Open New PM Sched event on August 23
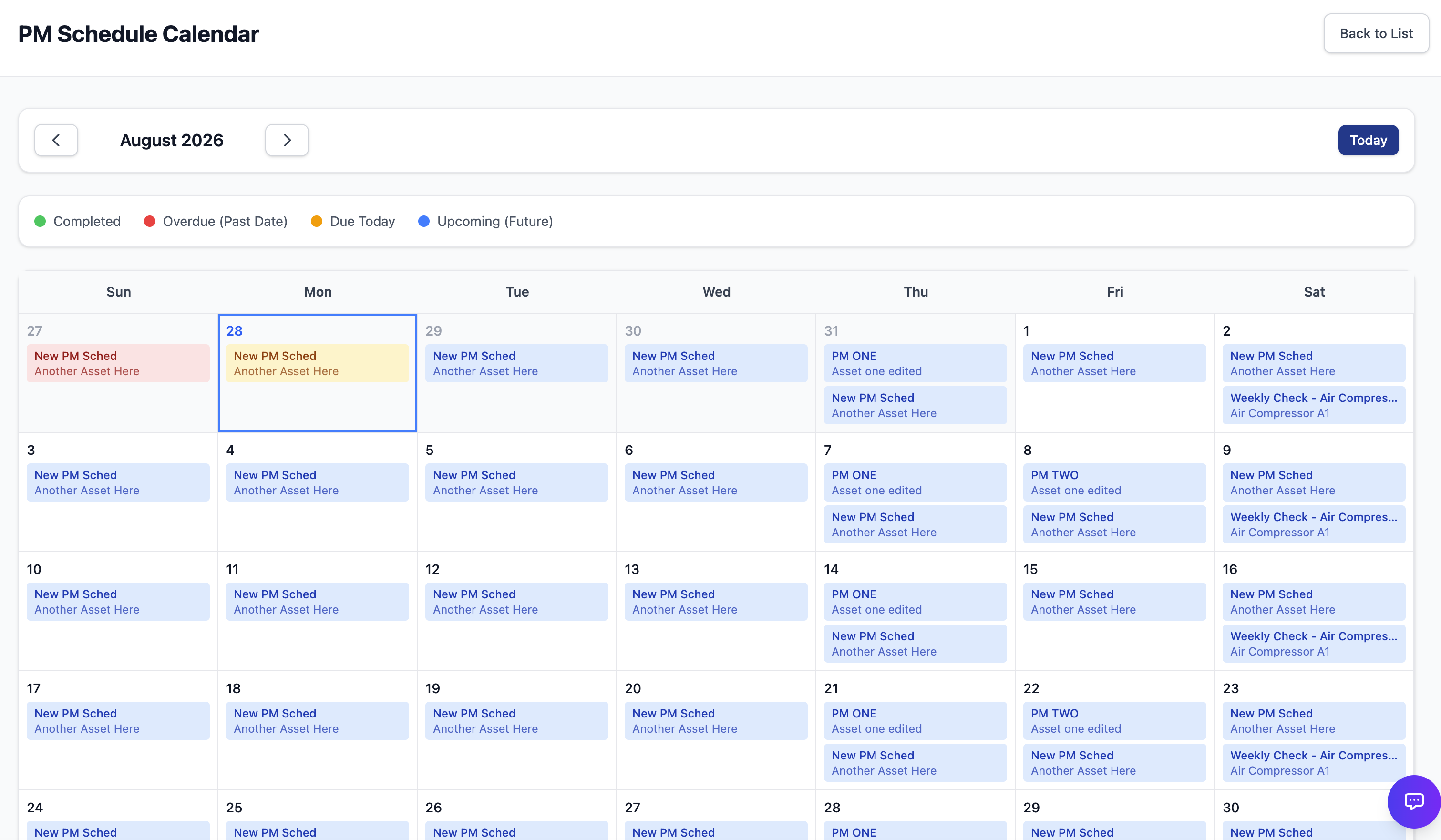Image resolution: width=1441 pixels, height=840 pixels. (x=1314, y=721)
